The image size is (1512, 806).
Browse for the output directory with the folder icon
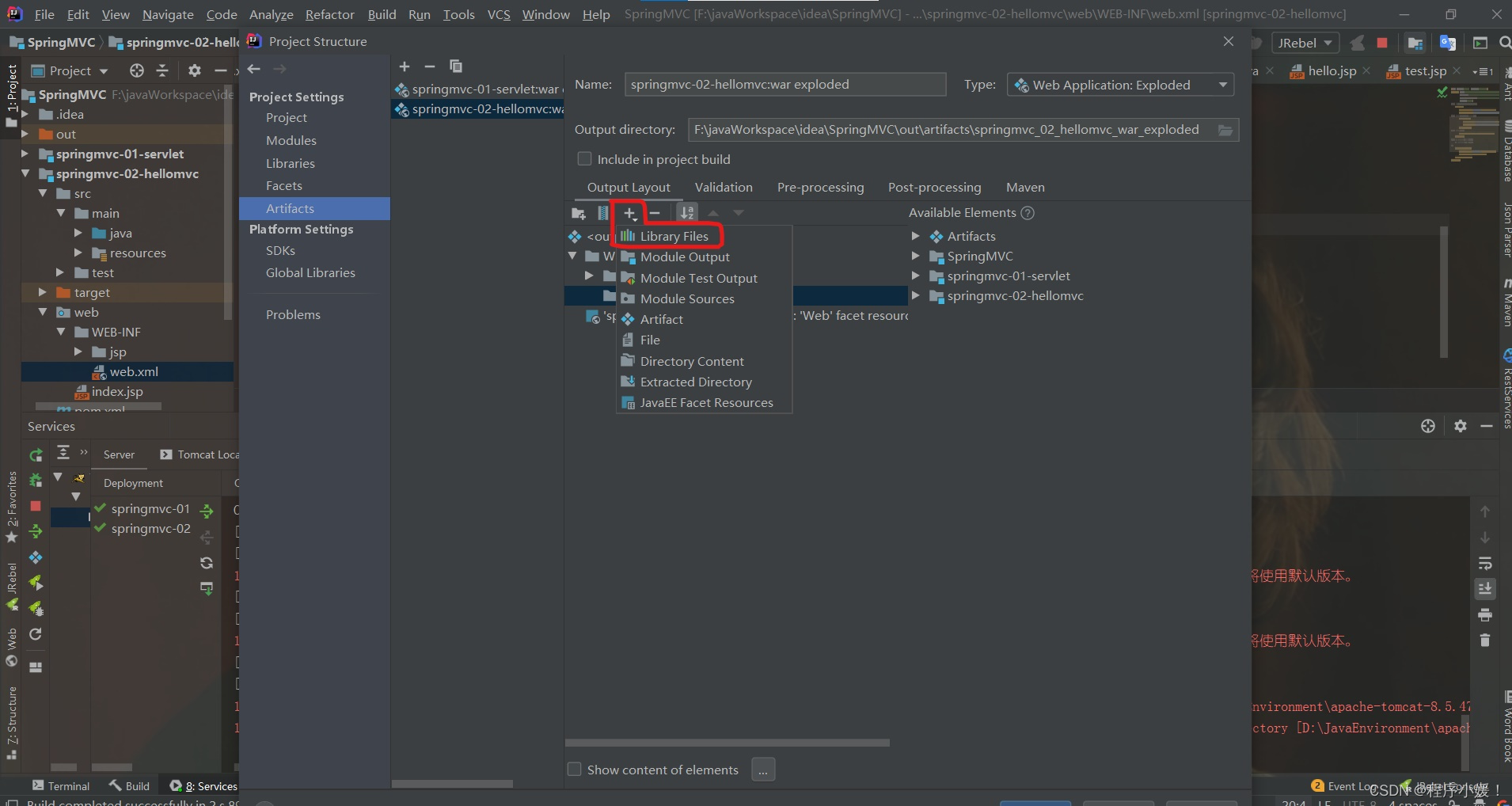(x=1225, y=130)
